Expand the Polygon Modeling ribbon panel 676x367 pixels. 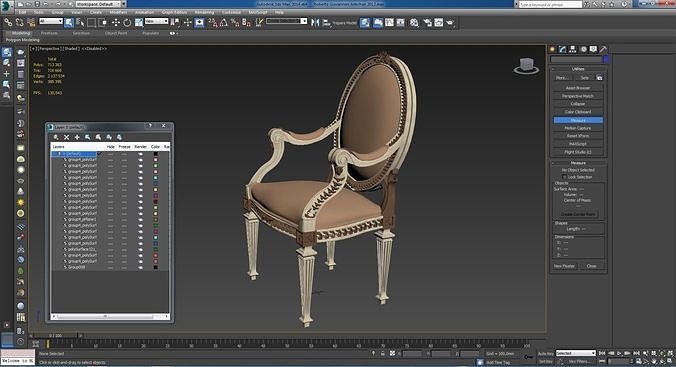coord(22,40)
